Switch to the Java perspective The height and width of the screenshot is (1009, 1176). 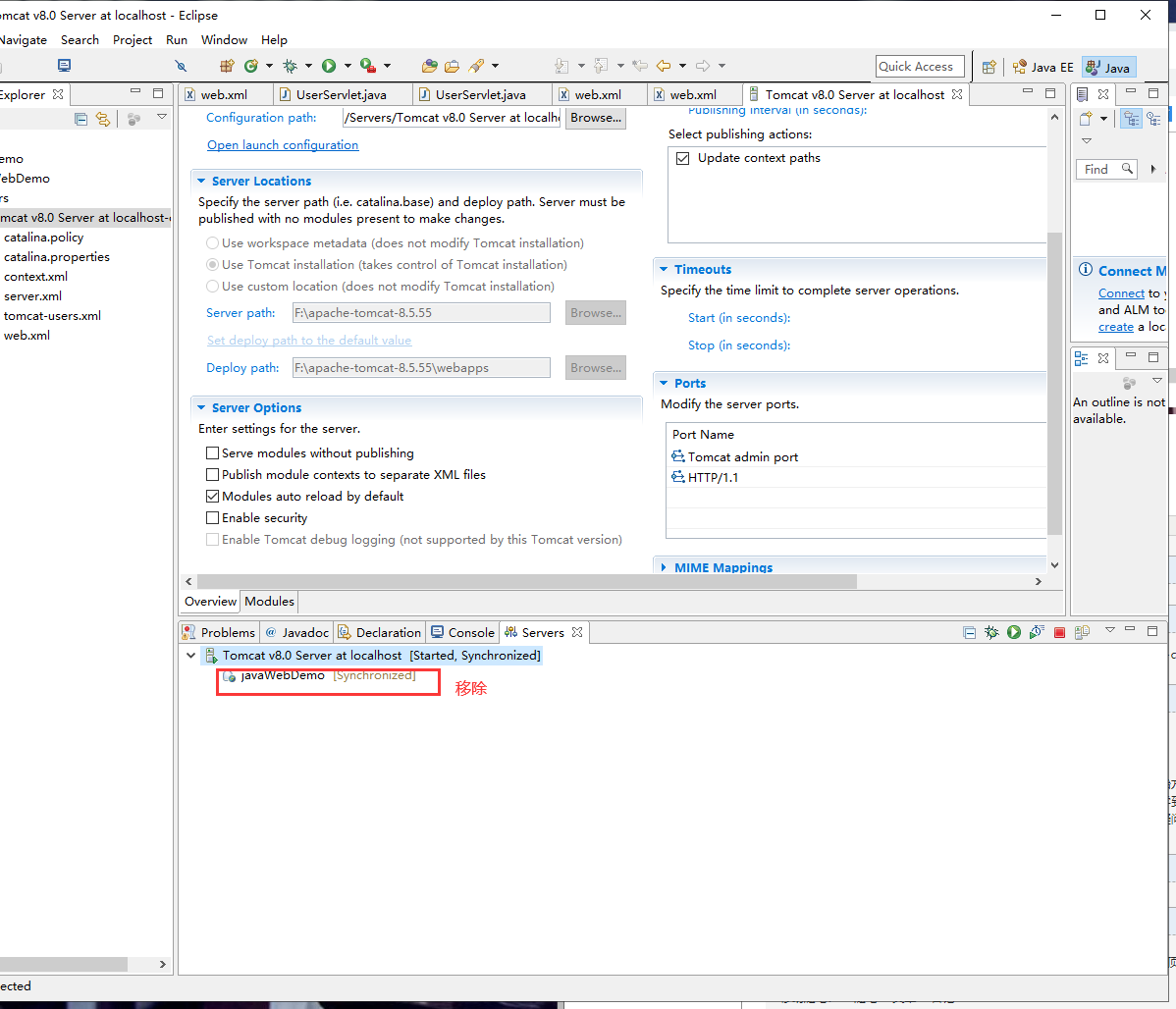click(1108, 67)
